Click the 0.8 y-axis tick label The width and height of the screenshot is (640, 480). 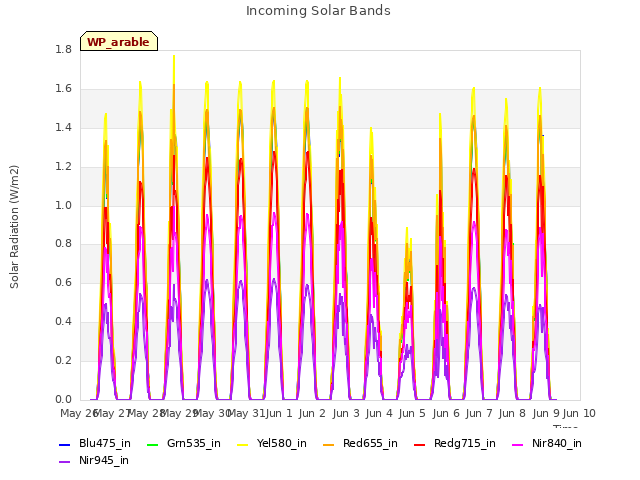(x=63, y=244)
